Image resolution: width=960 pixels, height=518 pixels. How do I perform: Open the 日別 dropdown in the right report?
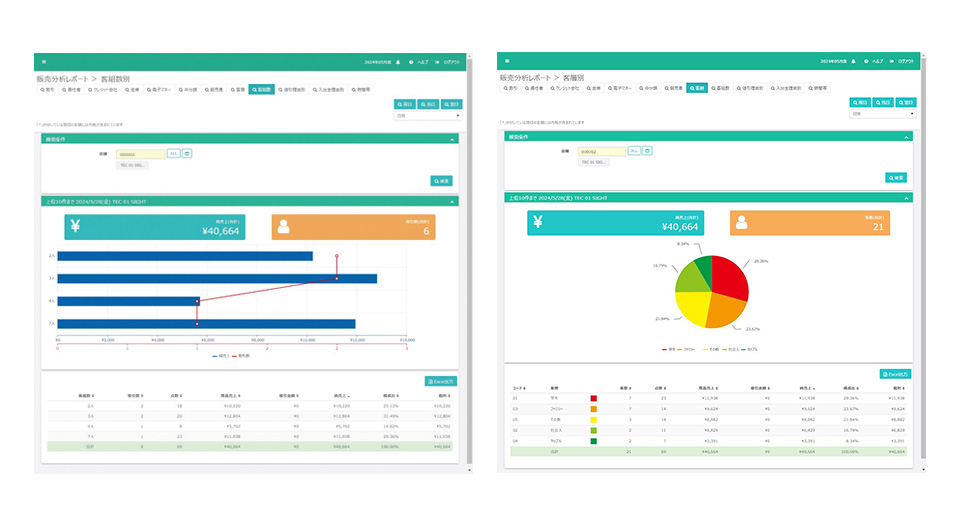point(882,114)
